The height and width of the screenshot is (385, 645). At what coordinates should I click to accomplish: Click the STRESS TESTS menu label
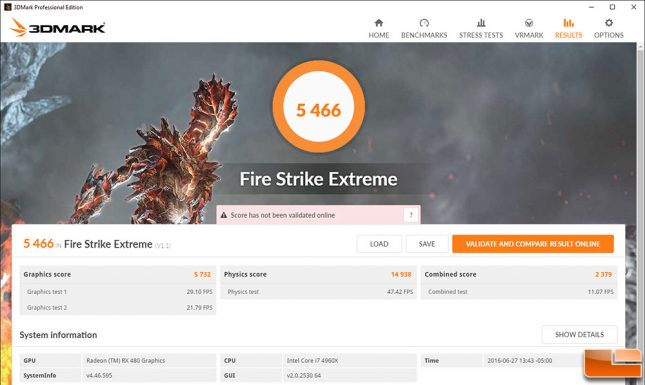tap(481, 35)
